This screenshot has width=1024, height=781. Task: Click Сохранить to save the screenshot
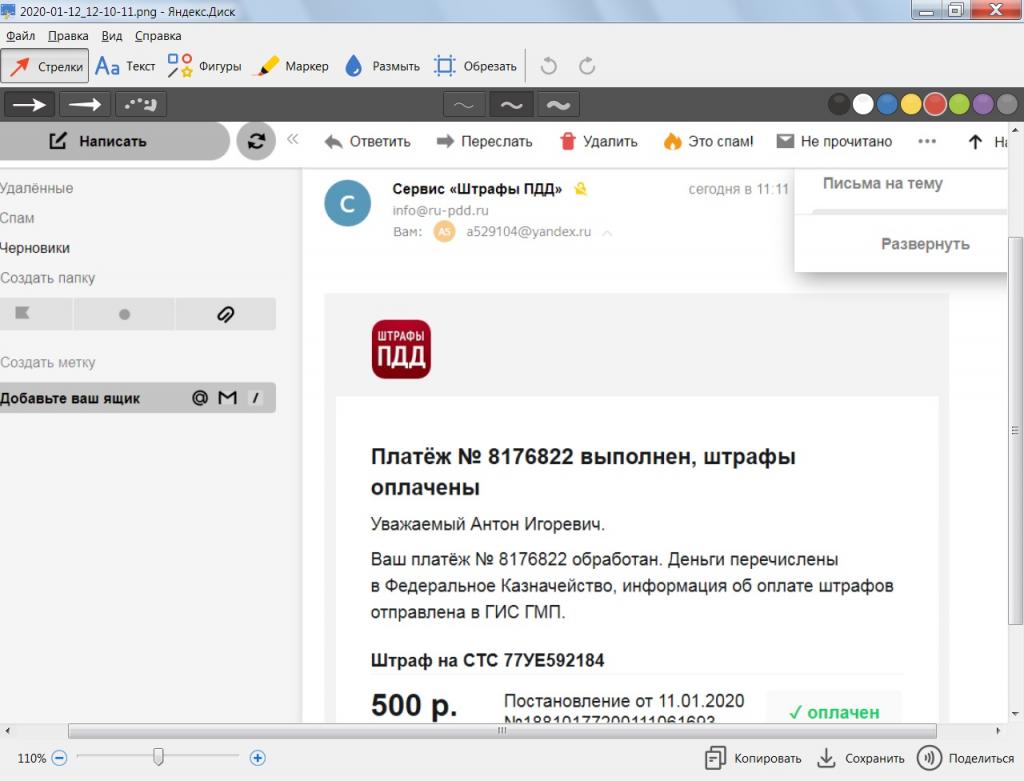click(x=861, y=758)
